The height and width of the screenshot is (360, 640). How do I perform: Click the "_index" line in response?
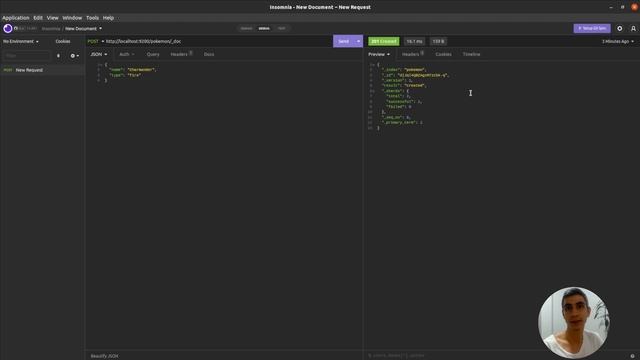pos(403,70)
